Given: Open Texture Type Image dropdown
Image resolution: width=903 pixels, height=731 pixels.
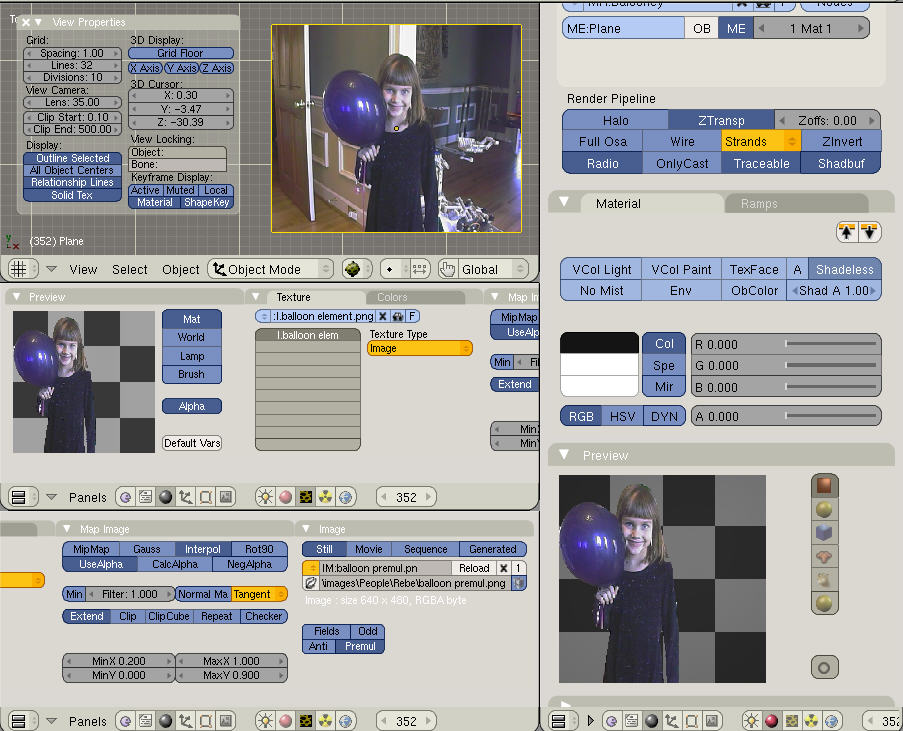Looking at the screenshot, I should pyautogui.click(x=420, y=349).
